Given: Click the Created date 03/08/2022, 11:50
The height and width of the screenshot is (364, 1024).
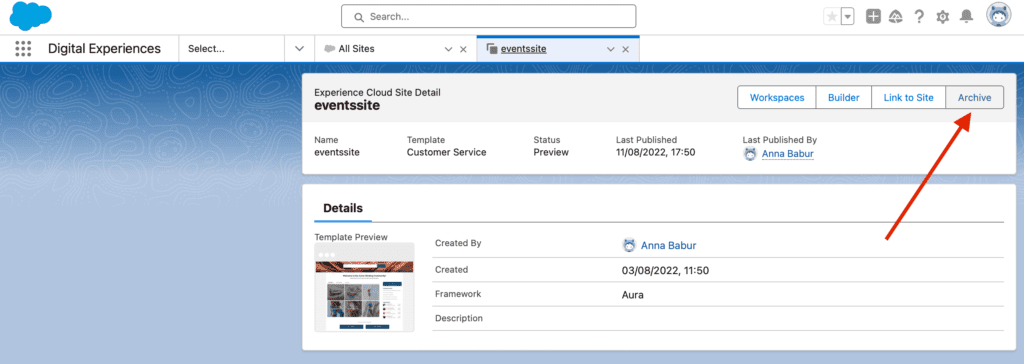Looking at the screenshot, I should (665, 271).
